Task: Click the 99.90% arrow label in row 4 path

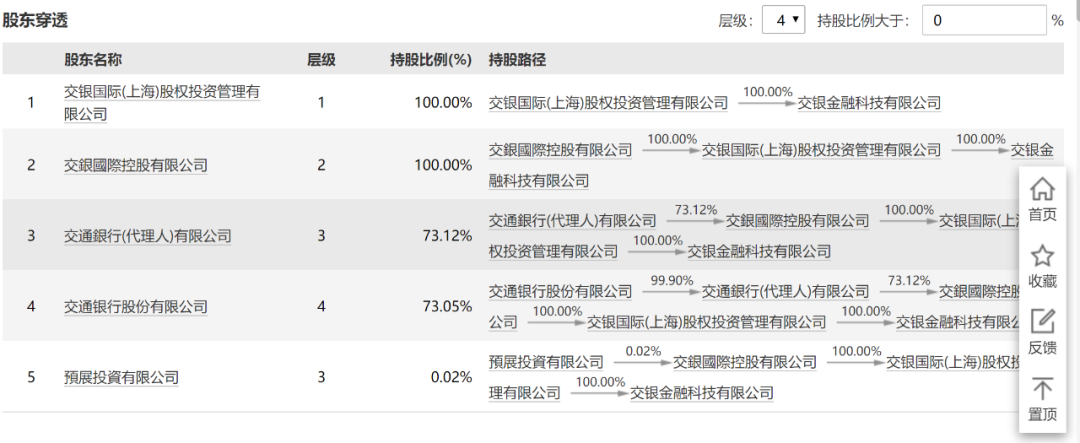Action: 672,280
